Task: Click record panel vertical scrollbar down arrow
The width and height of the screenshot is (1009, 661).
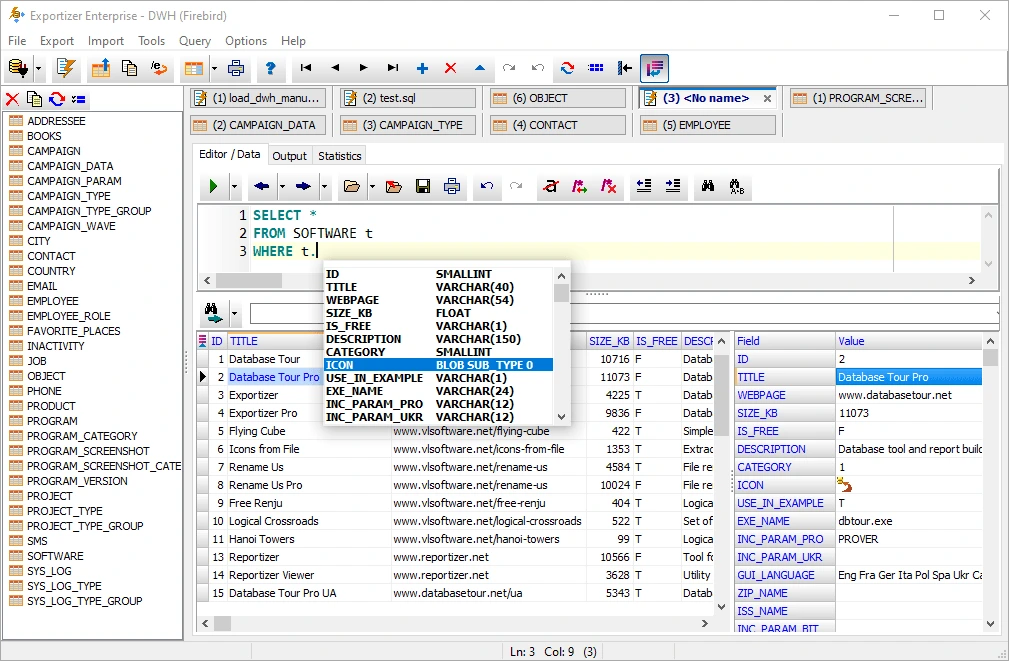Action: click(990, 623)
